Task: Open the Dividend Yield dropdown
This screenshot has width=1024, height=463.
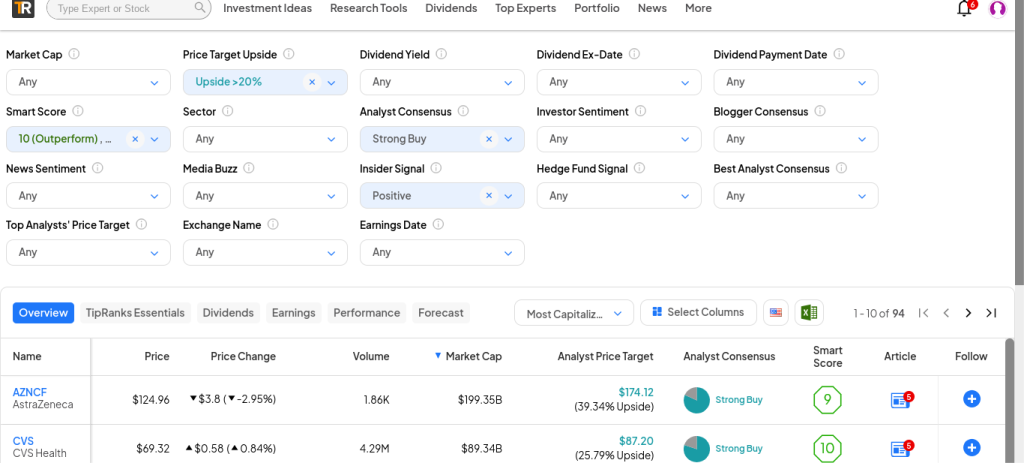Action: (x=442, y=82)
